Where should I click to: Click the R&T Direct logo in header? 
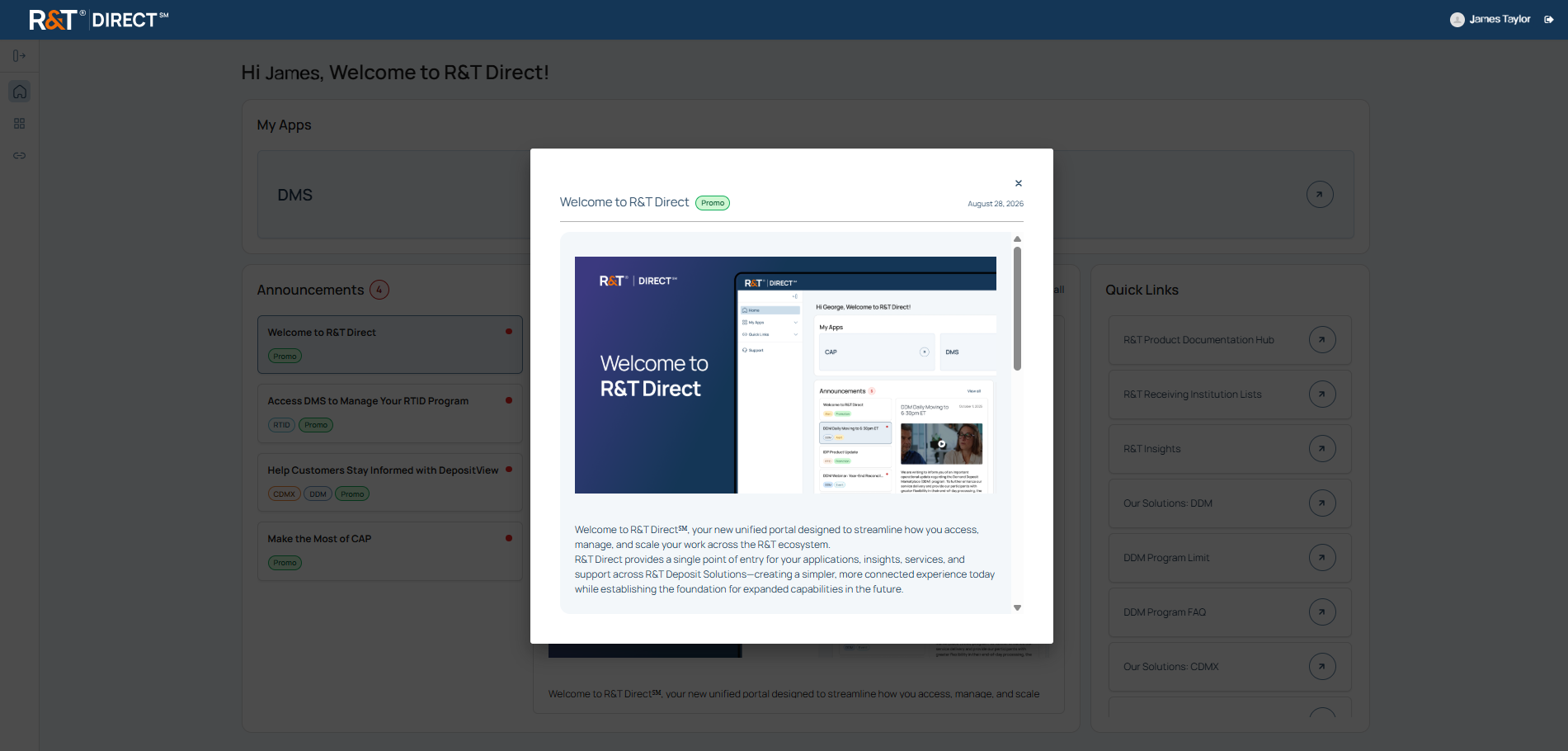[x=98, y=20]
